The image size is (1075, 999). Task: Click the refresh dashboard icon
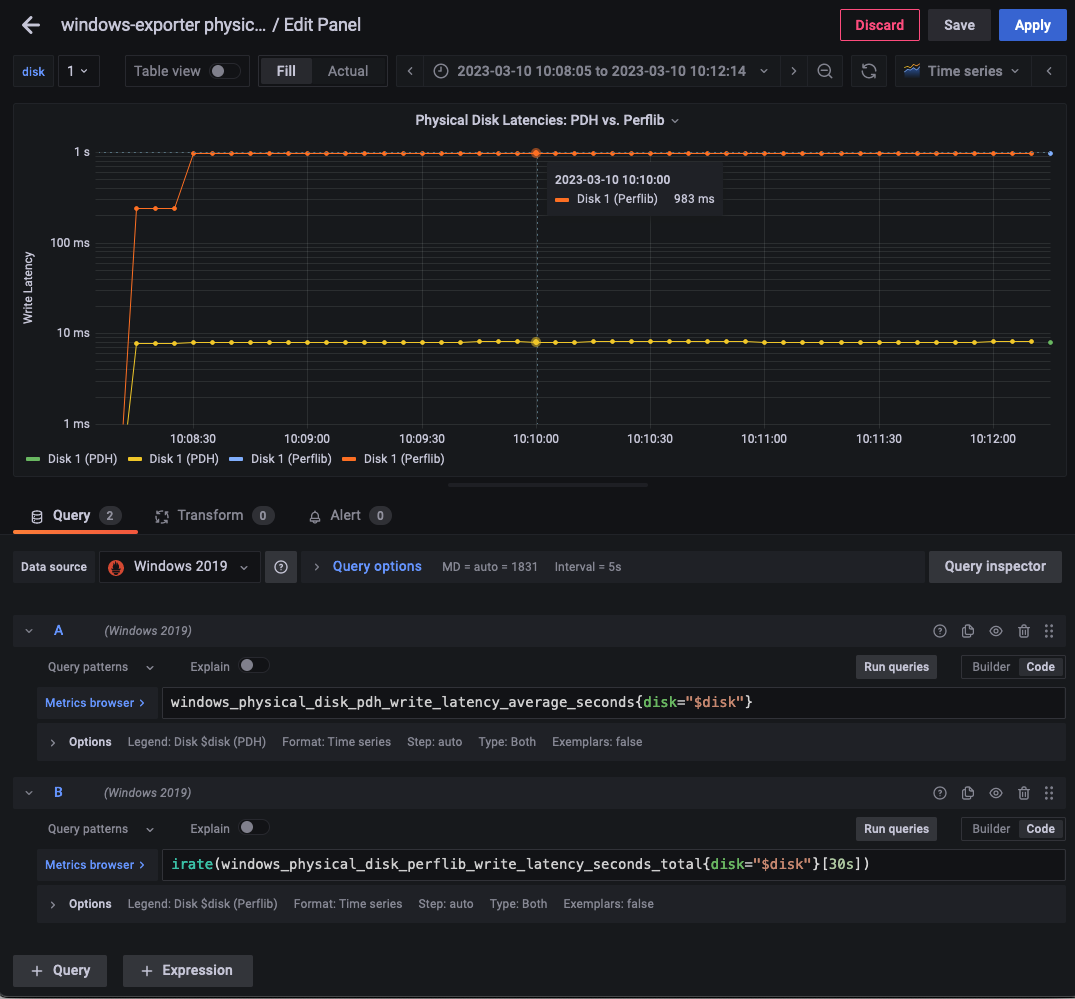[867, 71]
